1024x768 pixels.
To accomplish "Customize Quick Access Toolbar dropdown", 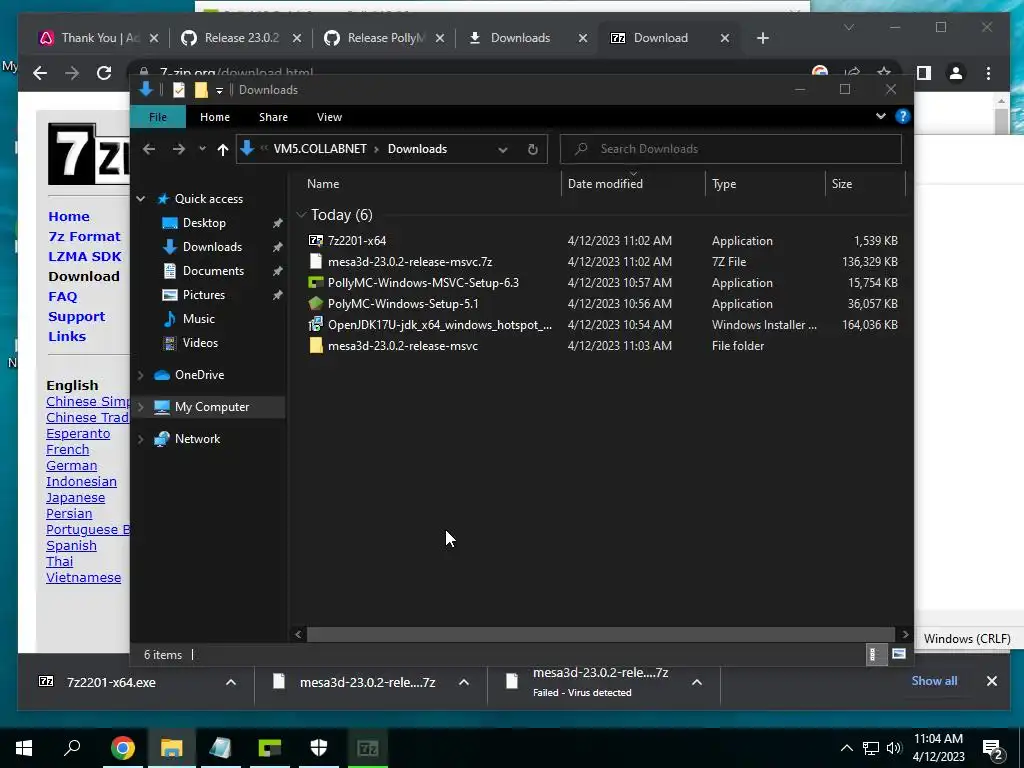I will pos(219,90).
